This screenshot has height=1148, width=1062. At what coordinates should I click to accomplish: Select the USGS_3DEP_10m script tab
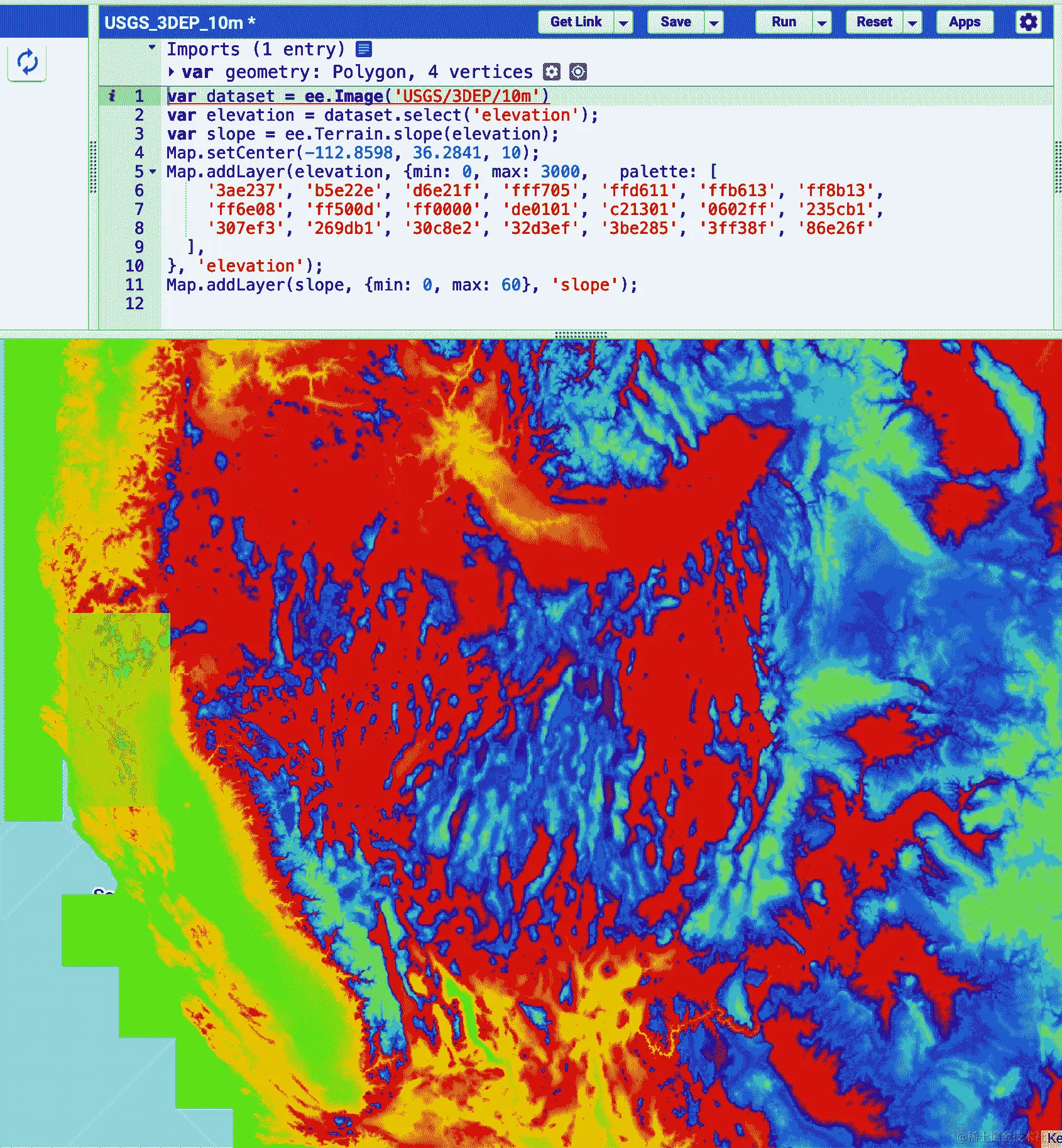176,22
